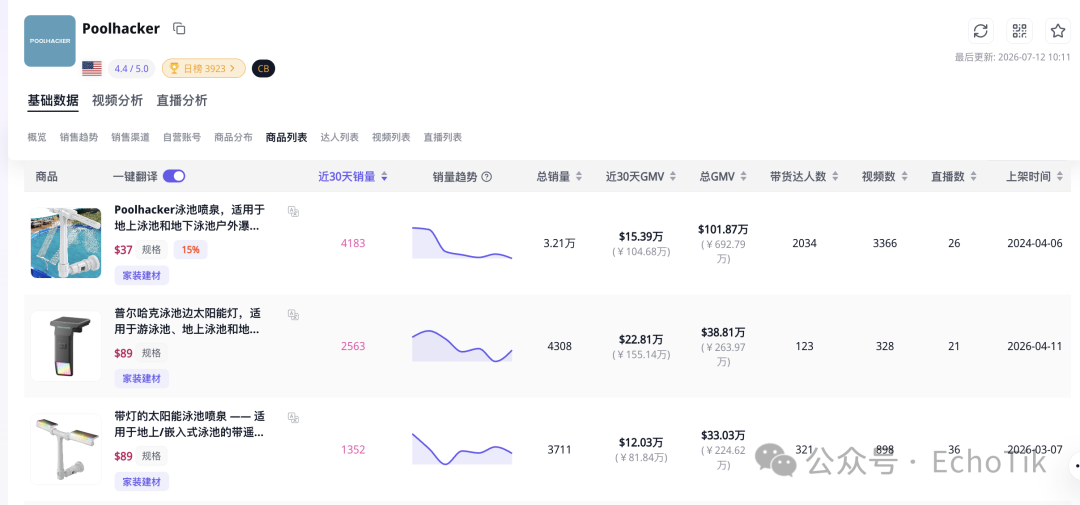Viewport: 1080px width, 505px height.
Task: Open the 日榜 3923 ranking badge
Action: tap(203, 68)
